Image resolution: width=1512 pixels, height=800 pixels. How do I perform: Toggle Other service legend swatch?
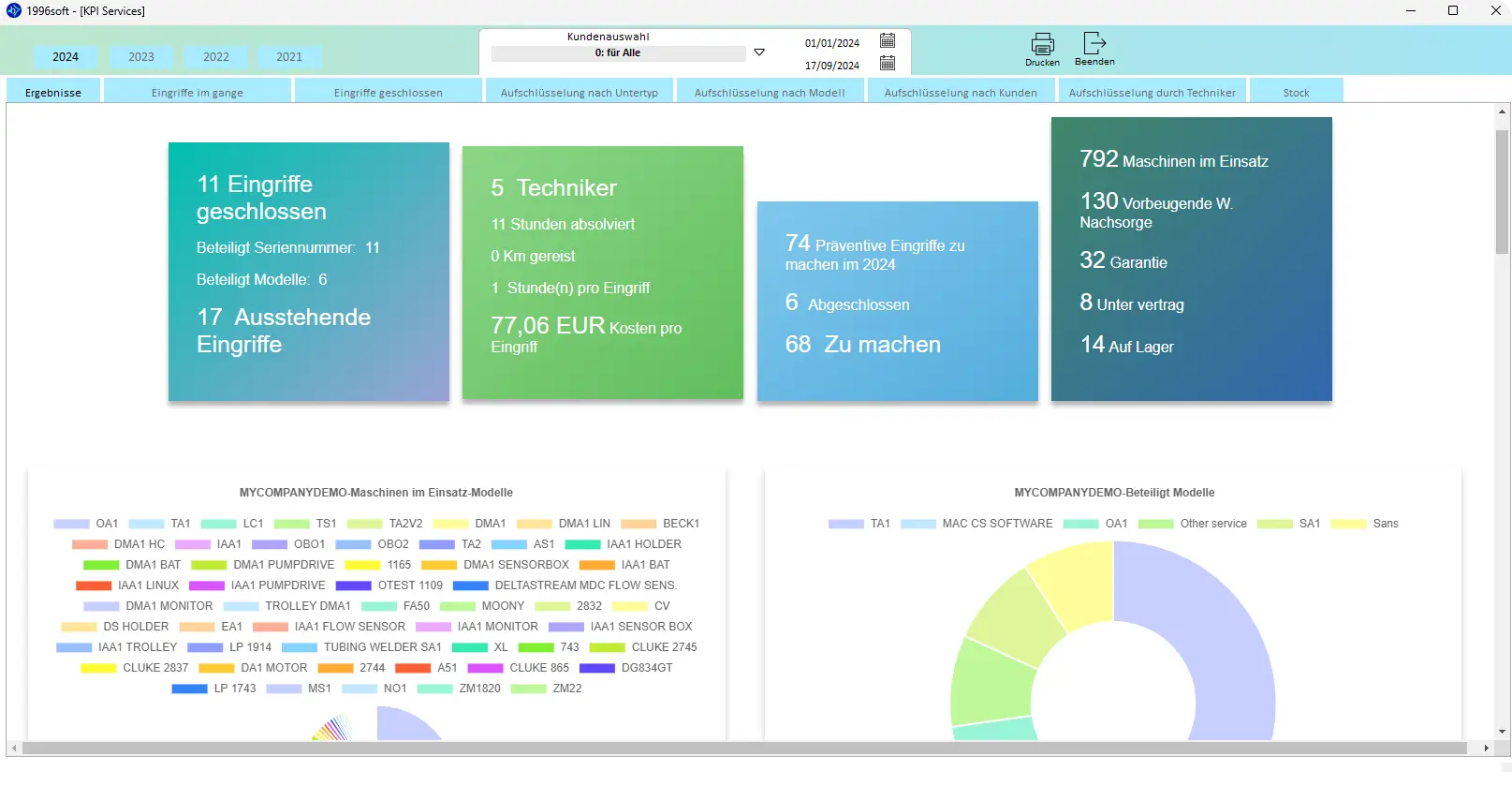pyautogui.click(x=1155, y=524)
